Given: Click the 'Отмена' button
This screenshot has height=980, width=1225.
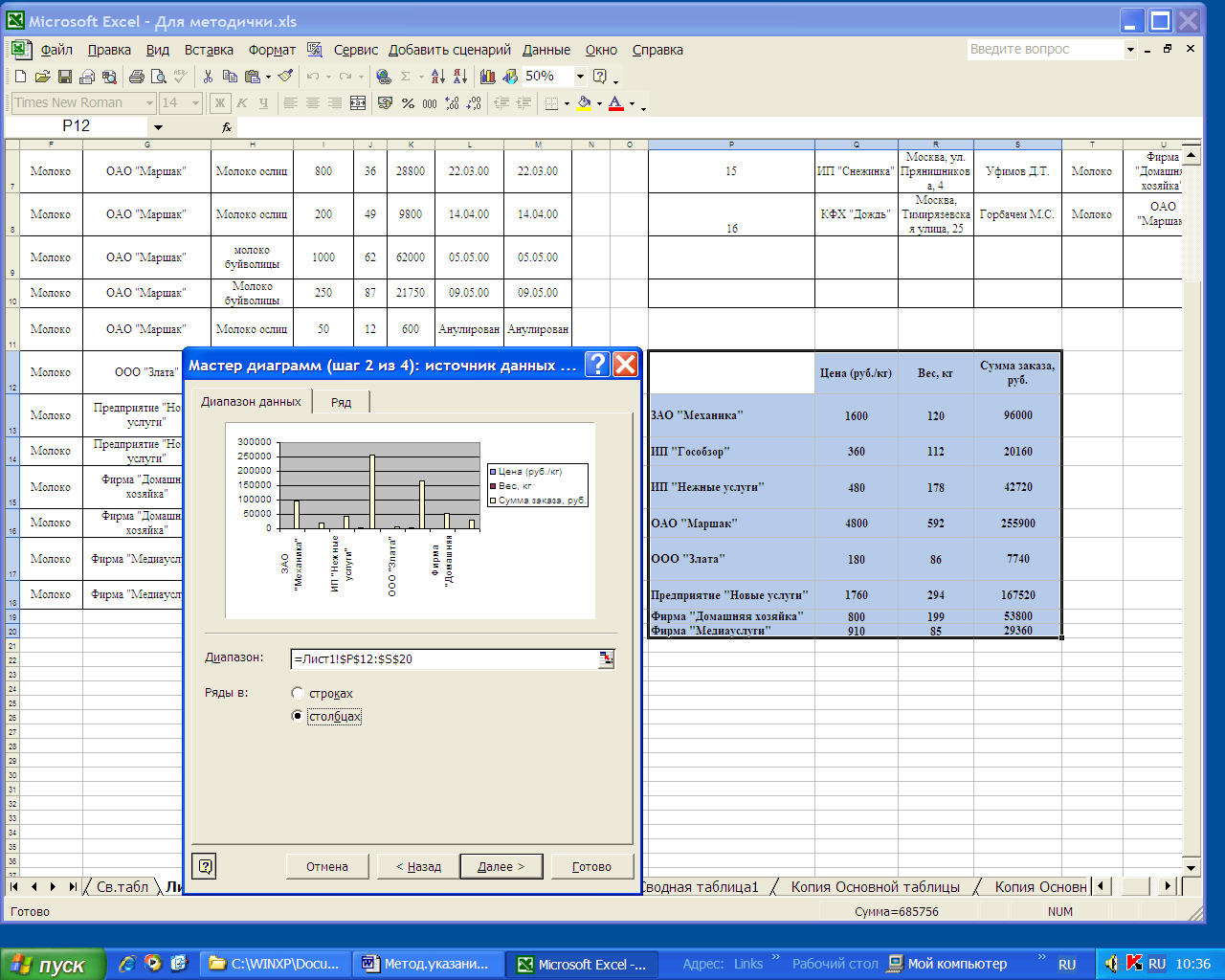Looking at the screenshot, I should [x=327, y=866].
